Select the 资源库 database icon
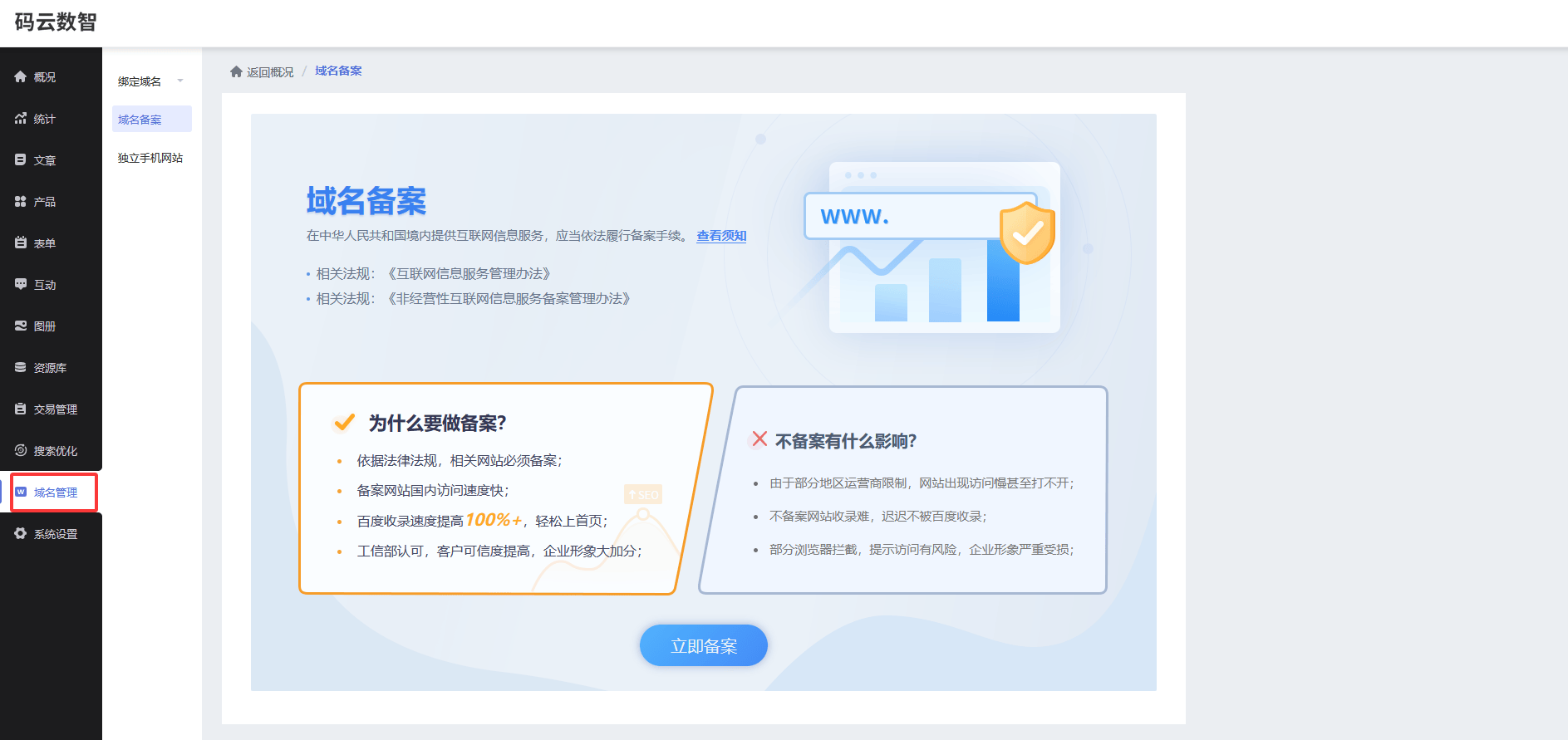The width and height of the screenshot is (1568, 740). click(x=21, y=367)
